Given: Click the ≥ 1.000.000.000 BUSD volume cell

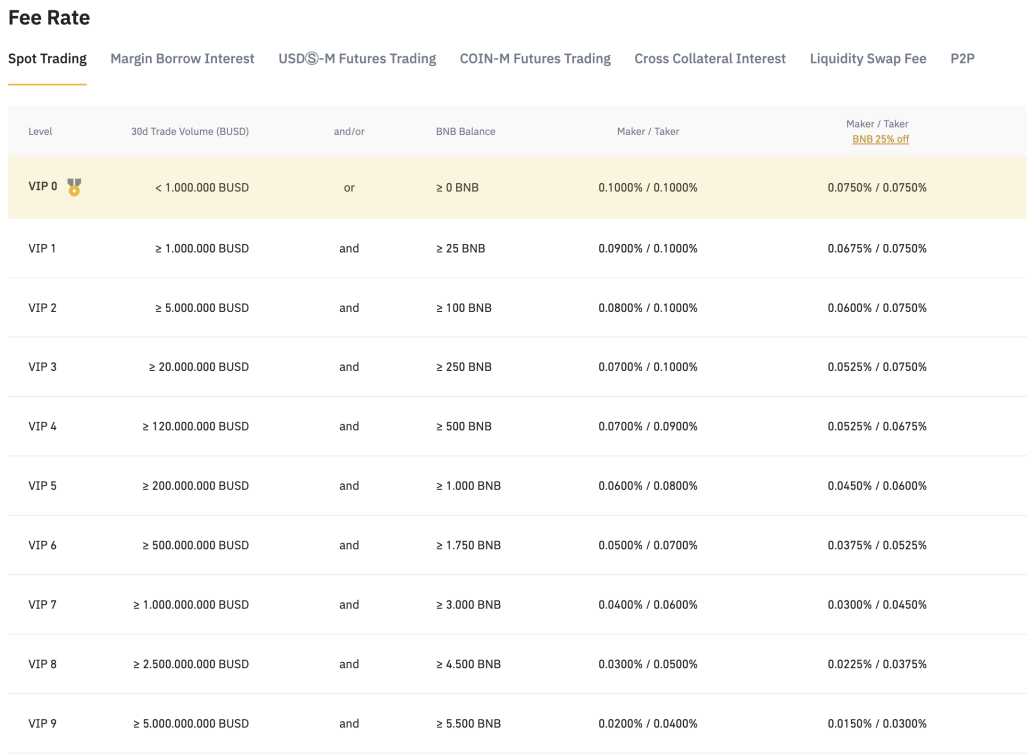Looking at the screenshot, I should 191,605.
